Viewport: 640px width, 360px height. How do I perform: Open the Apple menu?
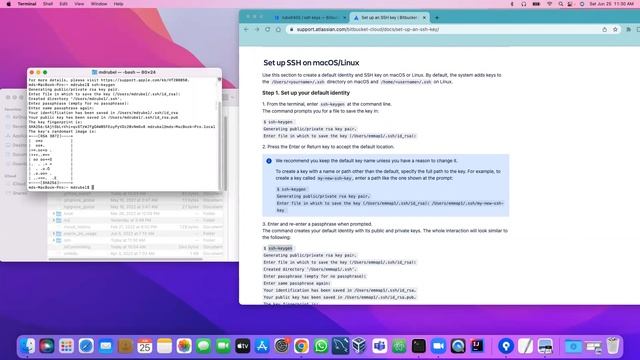8,4
